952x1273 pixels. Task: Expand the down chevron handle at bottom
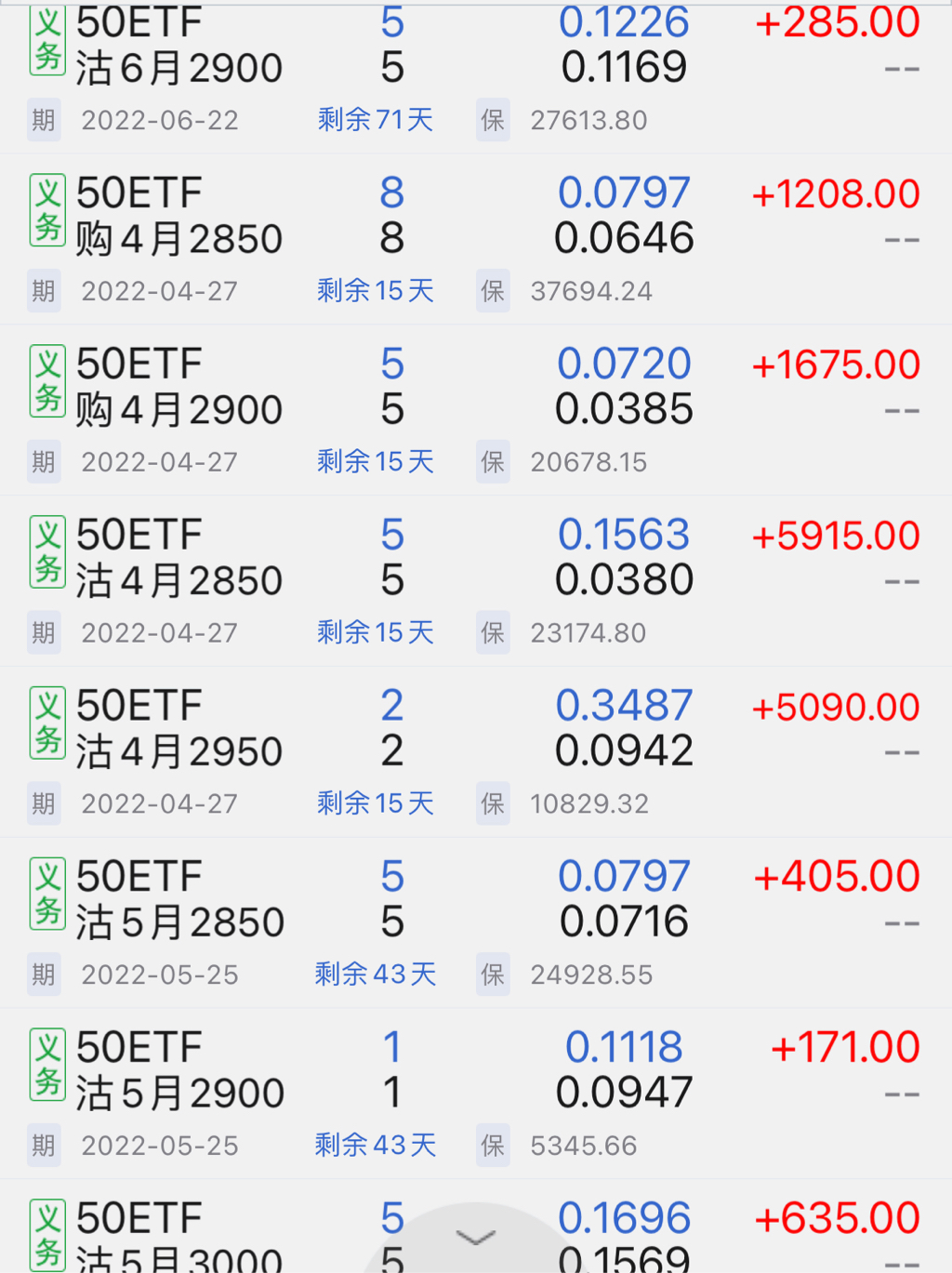click(477, 1237)
